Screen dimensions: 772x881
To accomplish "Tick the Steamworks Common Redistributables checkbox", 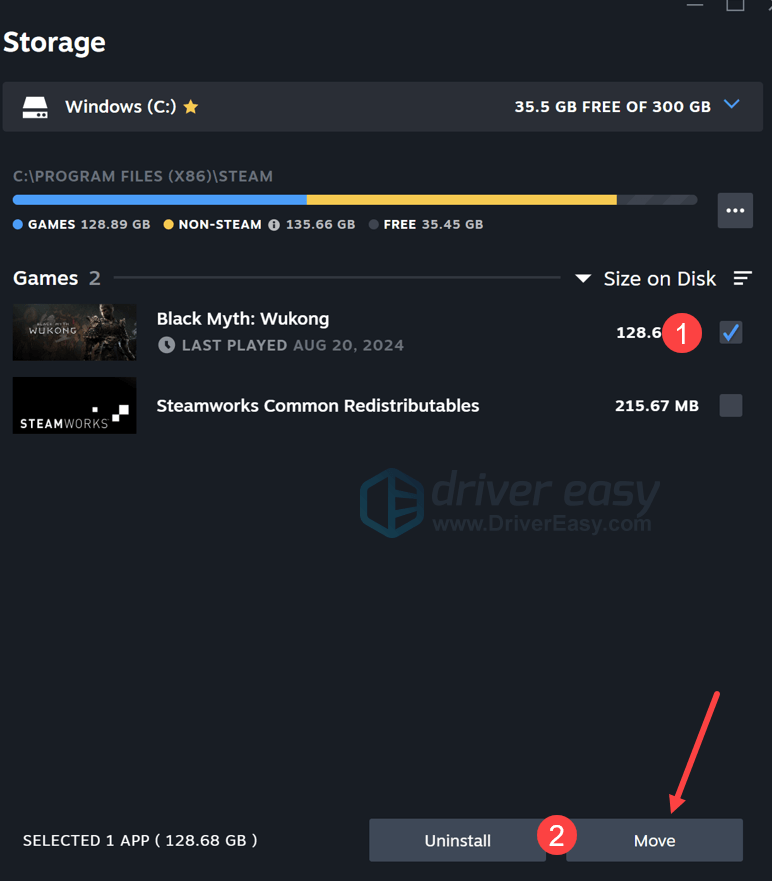I will [x=731, y=405].
